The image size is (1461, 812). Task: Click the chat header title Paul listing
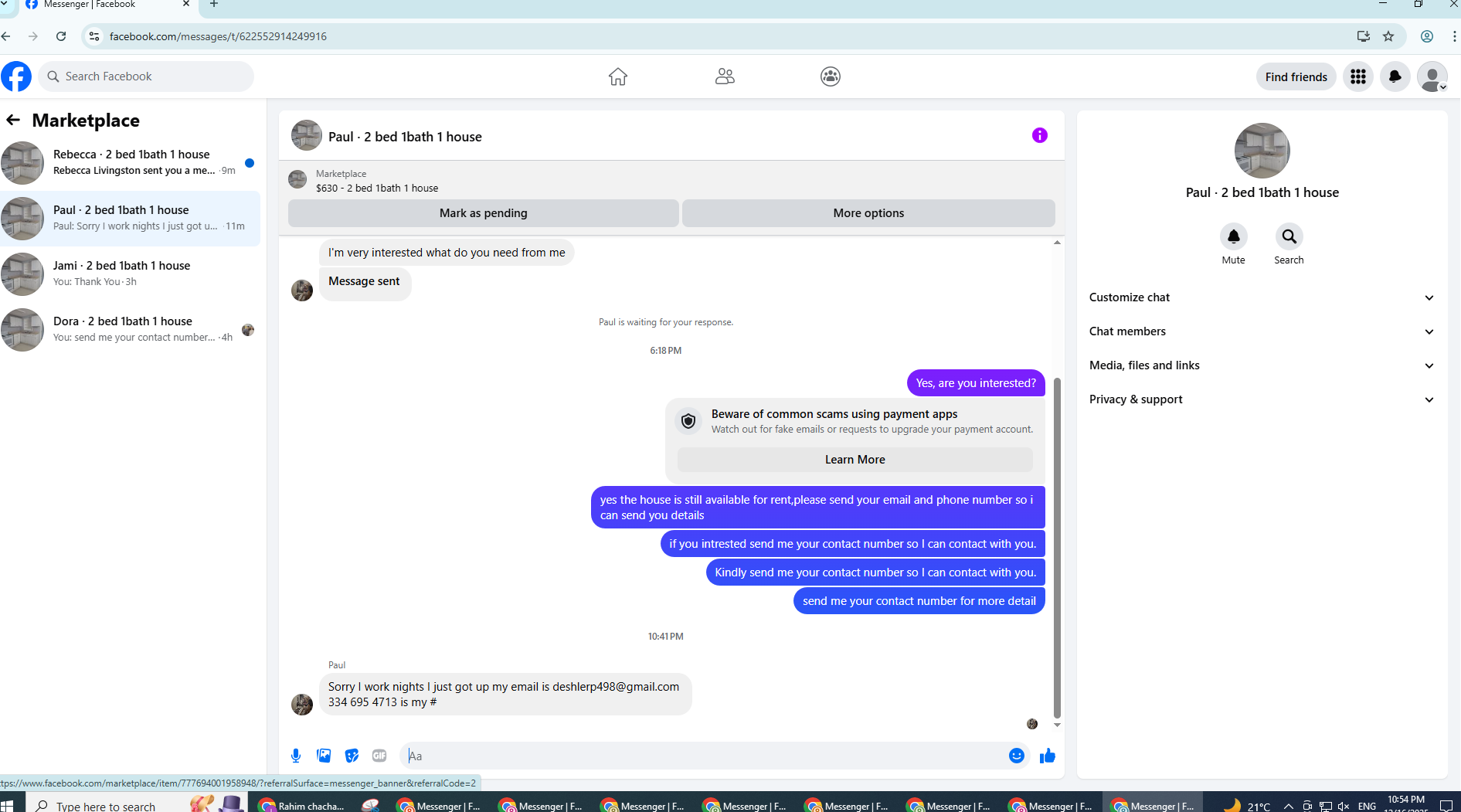tap(405, 137)
